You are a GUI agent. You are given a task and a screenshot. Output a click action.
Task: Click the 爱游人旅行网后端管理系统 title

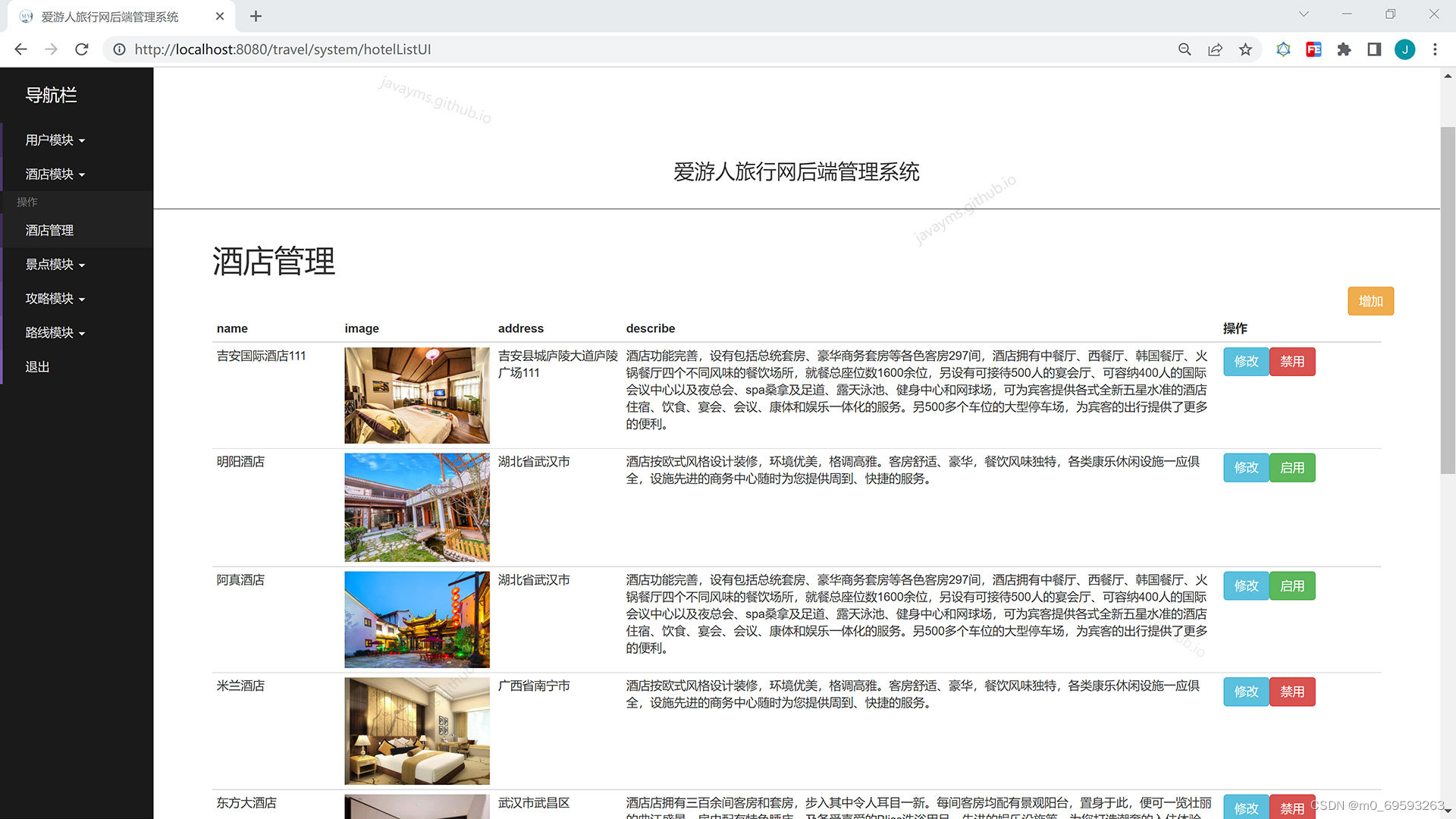[x=796, y=172]
